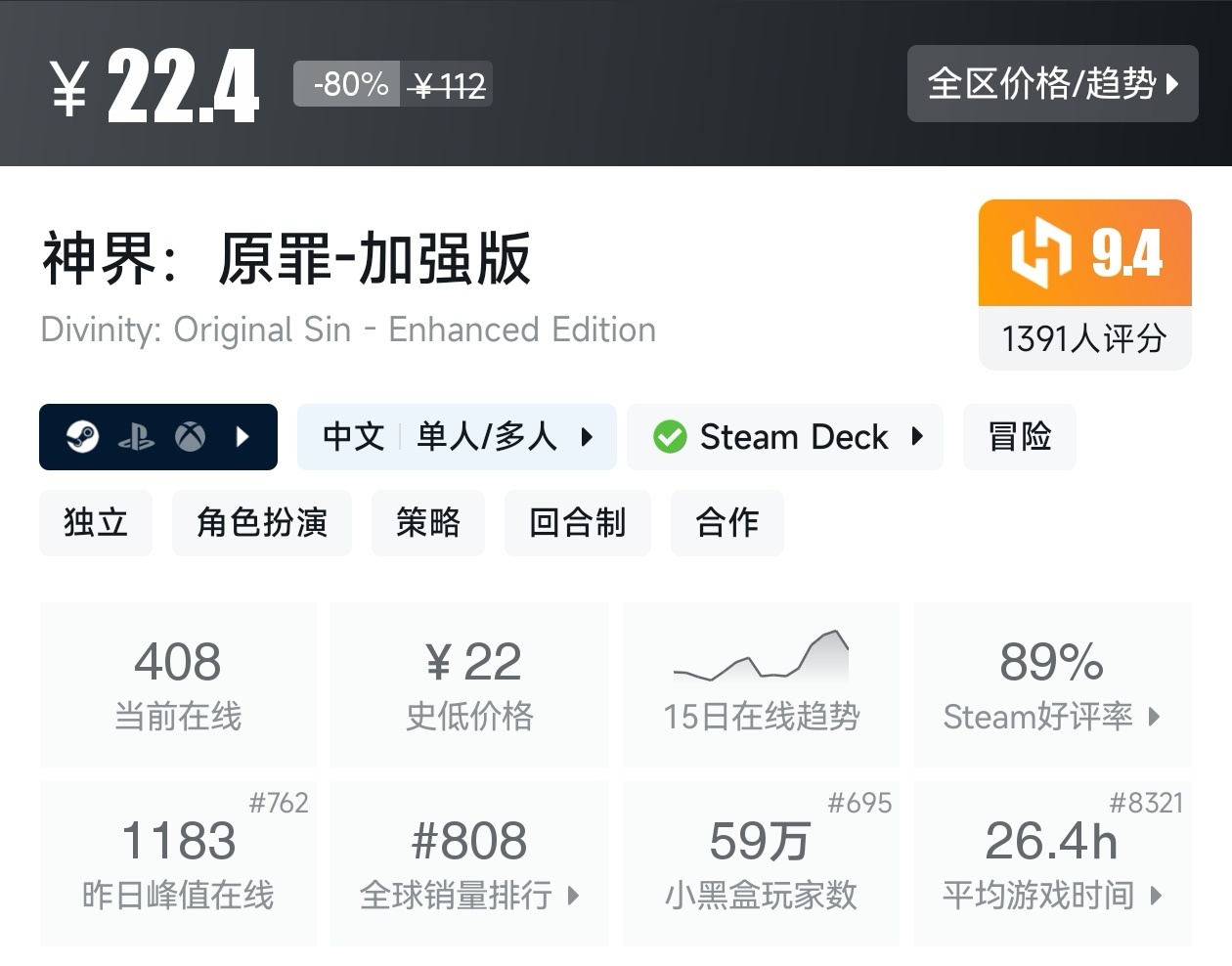Expand the platforms list arrow
Viewport: 1232px width, 966px height.
243,437
